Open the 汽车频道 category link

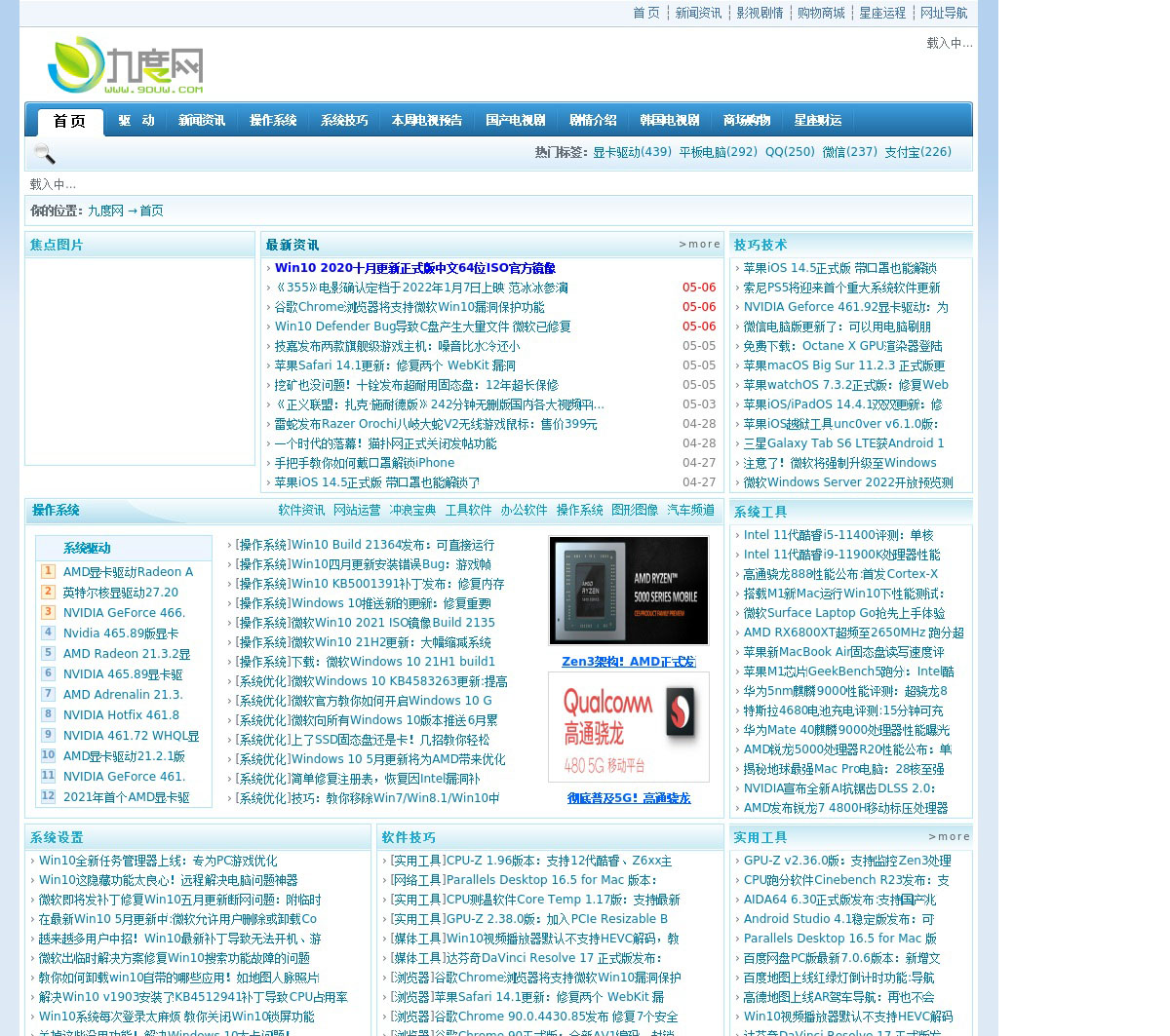690,510
